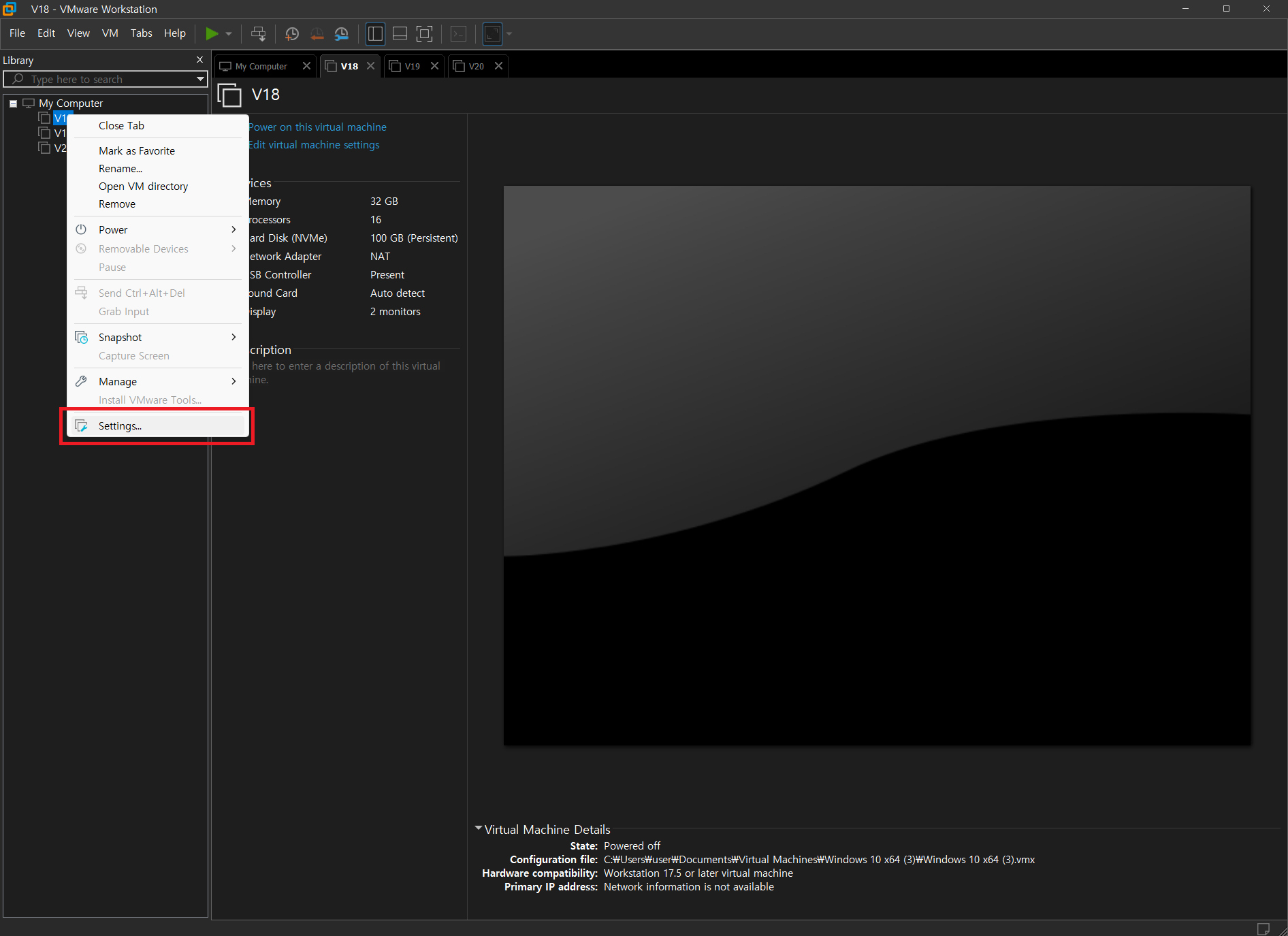The image size is (1288, 936).
Task: Switch to the V19 tab
Action: 413,66
